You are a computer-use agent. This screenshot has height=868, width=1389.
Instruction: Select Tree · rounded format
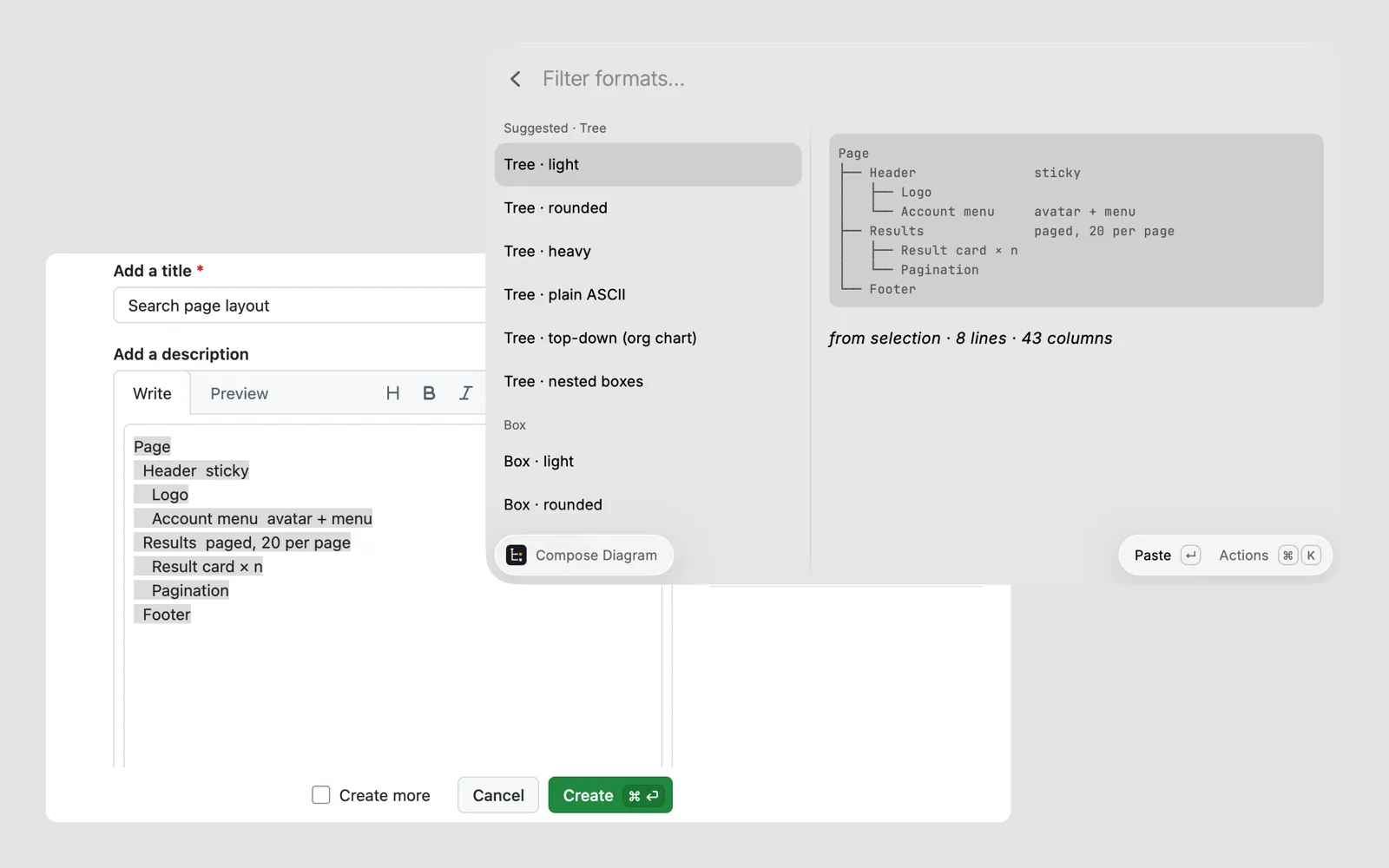click(x=648, y=208)
